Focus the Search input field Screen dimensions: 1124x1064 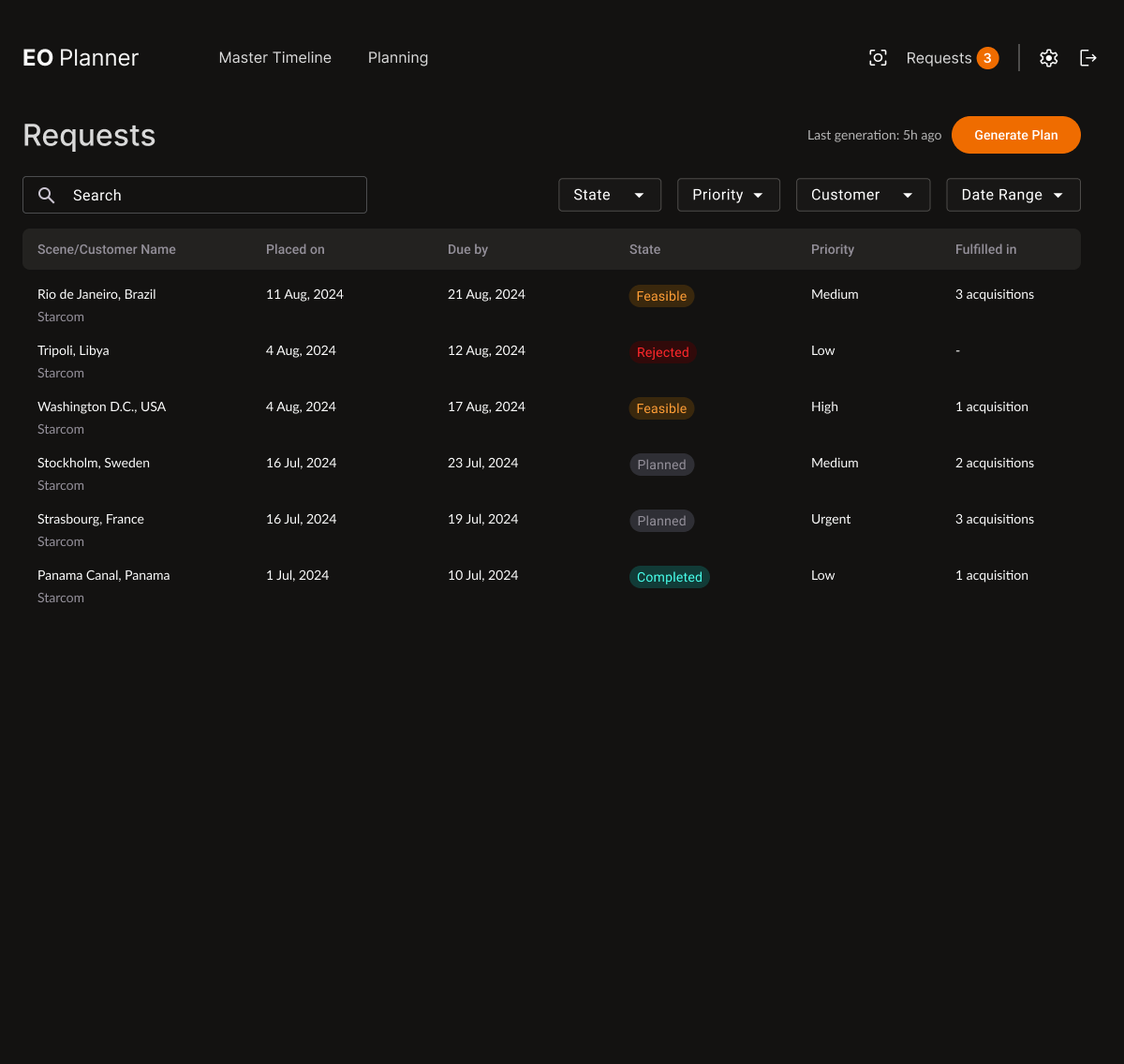pos(195,195)
